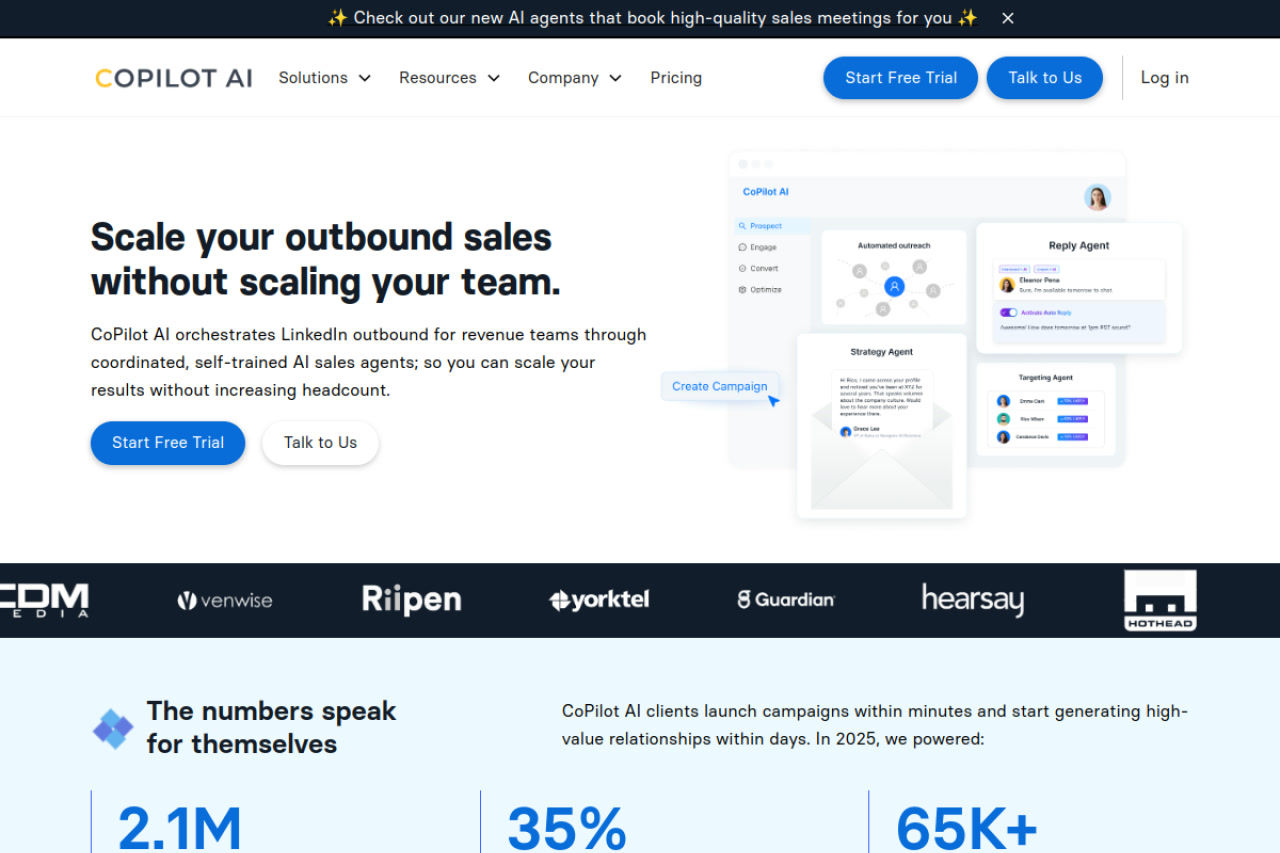
Task: Click the "CoPilot AI" title in the dashboard preview
Action: tap(766, 192)
